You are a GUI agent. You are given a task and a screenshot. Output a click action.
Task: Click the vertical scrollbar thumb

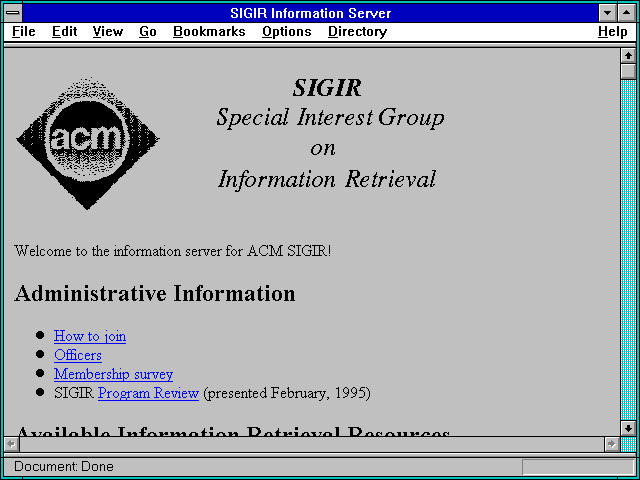click(628, 71)
